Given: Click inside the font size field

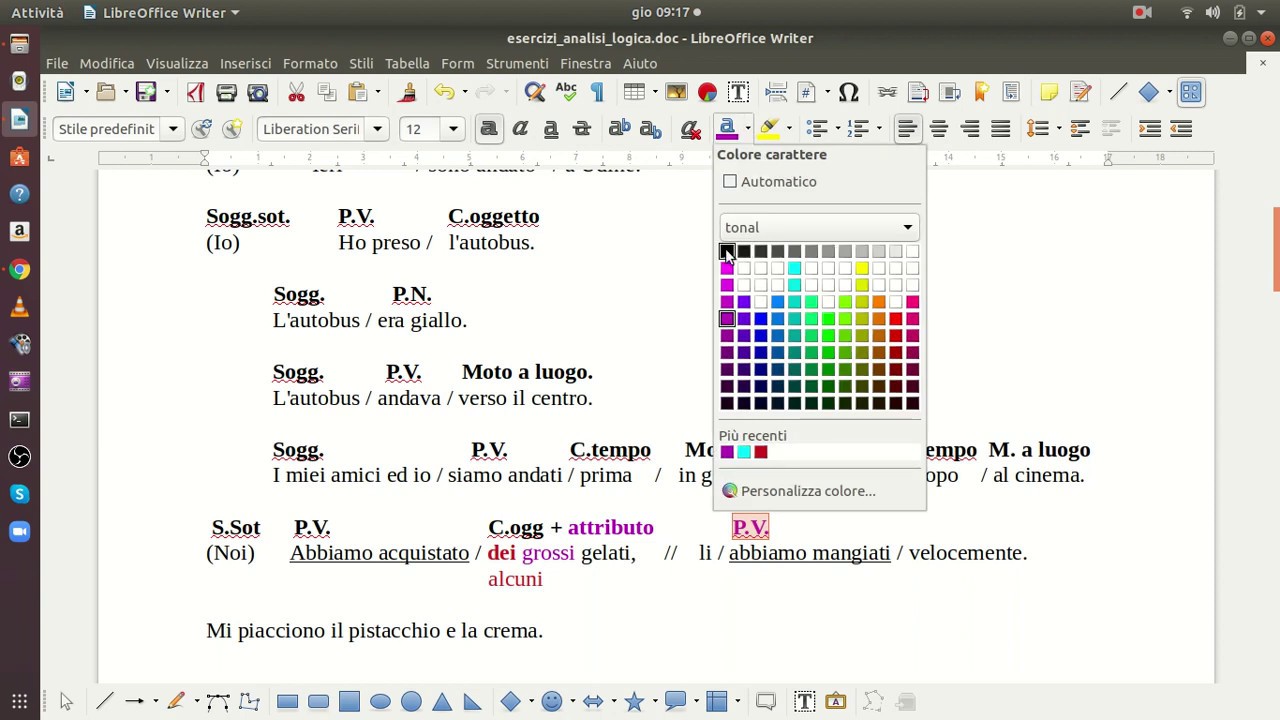Looking at the screenshot, I should (x=421, y=129).
